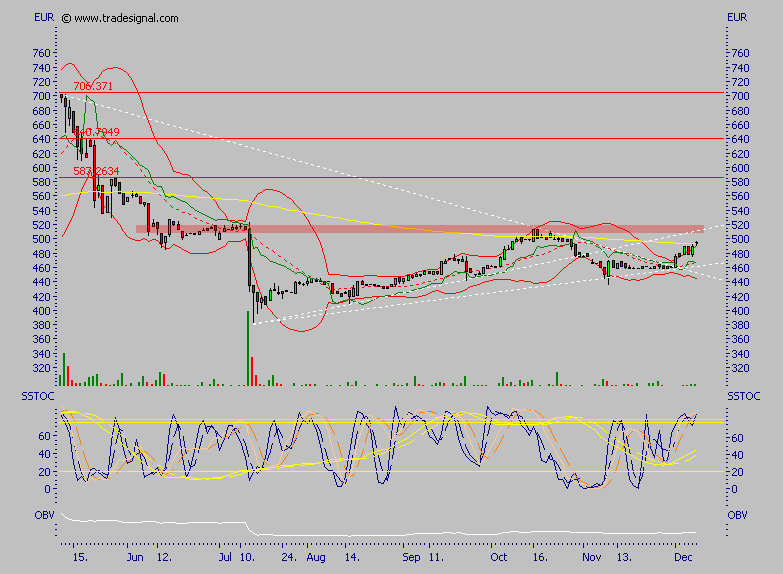
Task: Click the 640.7949 red level label
Action: point(98,132)
